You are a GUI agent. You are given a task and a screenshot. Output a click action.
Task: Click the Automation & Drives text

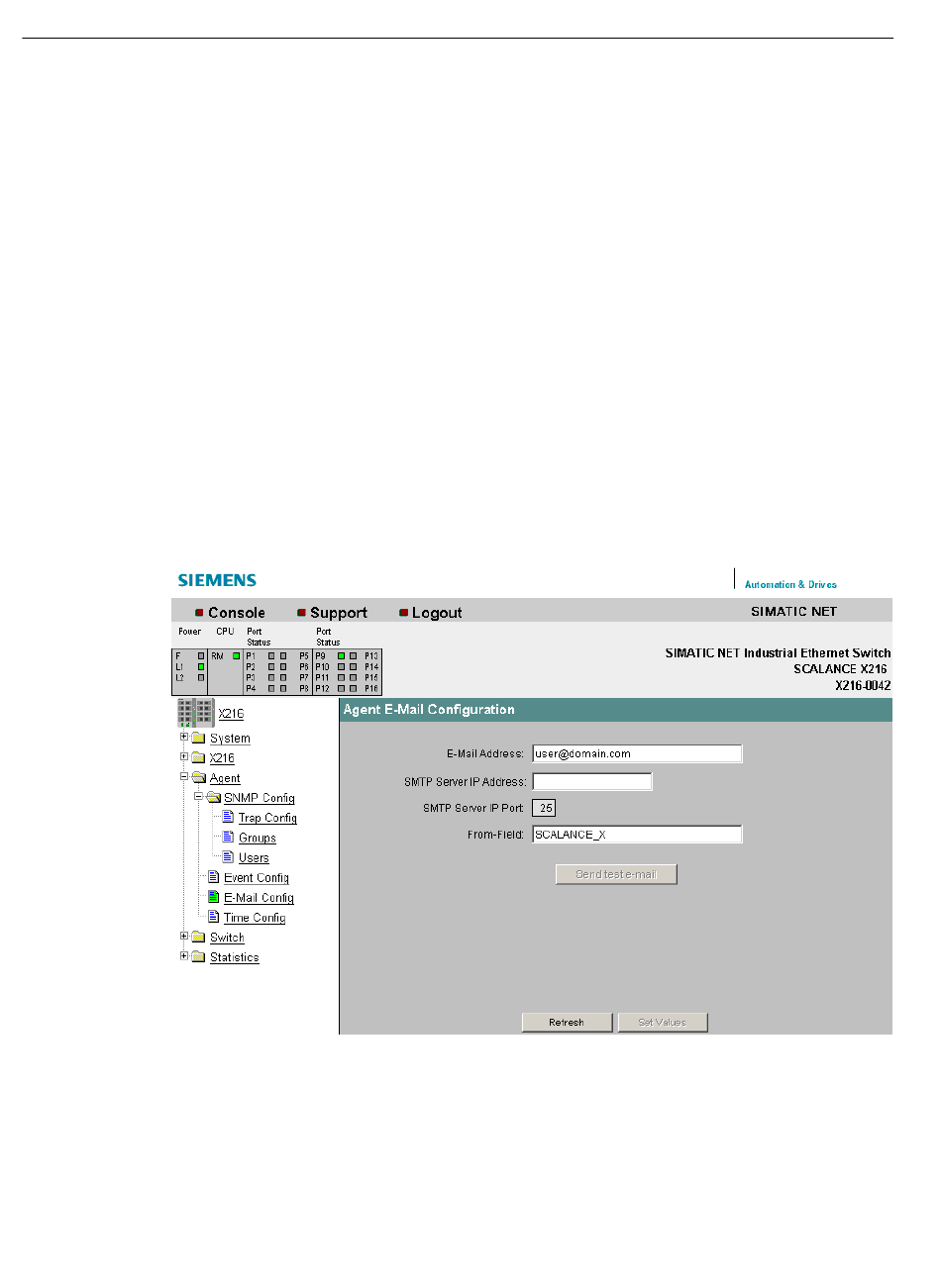[790, 585]
